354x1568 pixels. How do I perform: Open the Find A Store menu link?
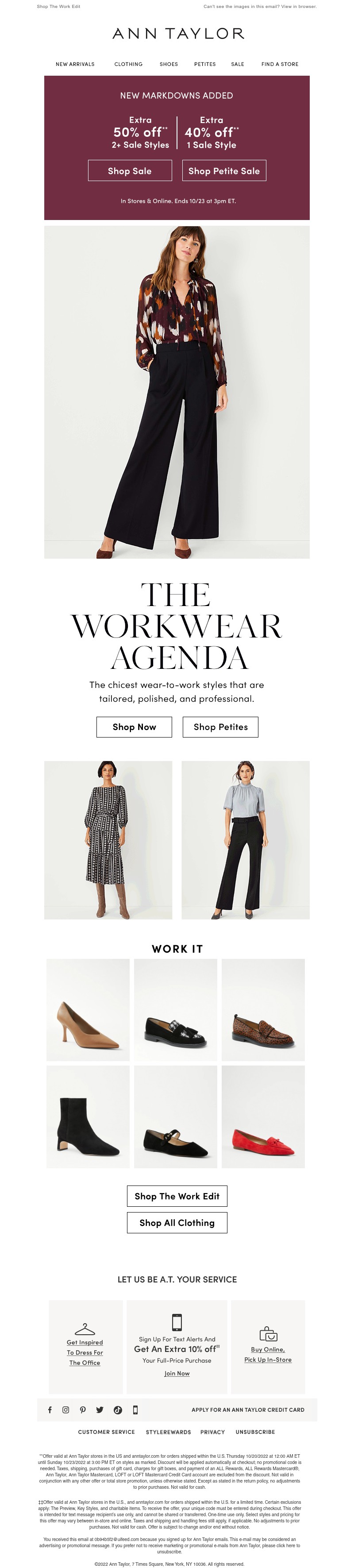[x=280, y=64]
